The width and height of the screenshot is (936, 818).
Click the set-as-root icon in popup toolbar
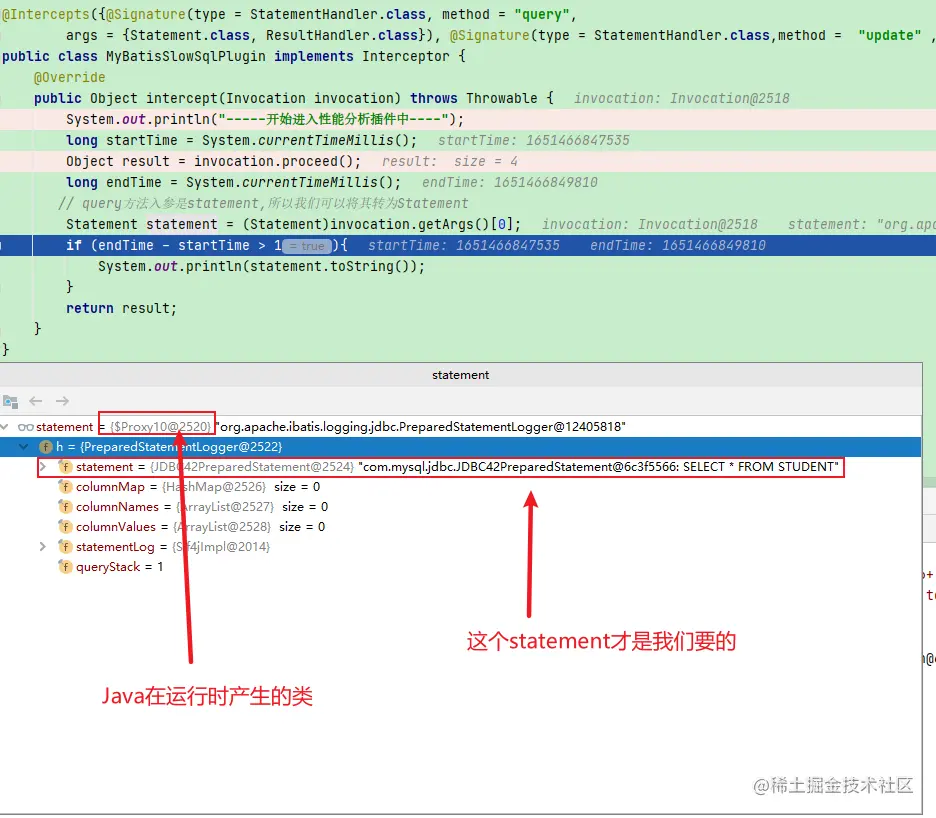pos(10,401)
